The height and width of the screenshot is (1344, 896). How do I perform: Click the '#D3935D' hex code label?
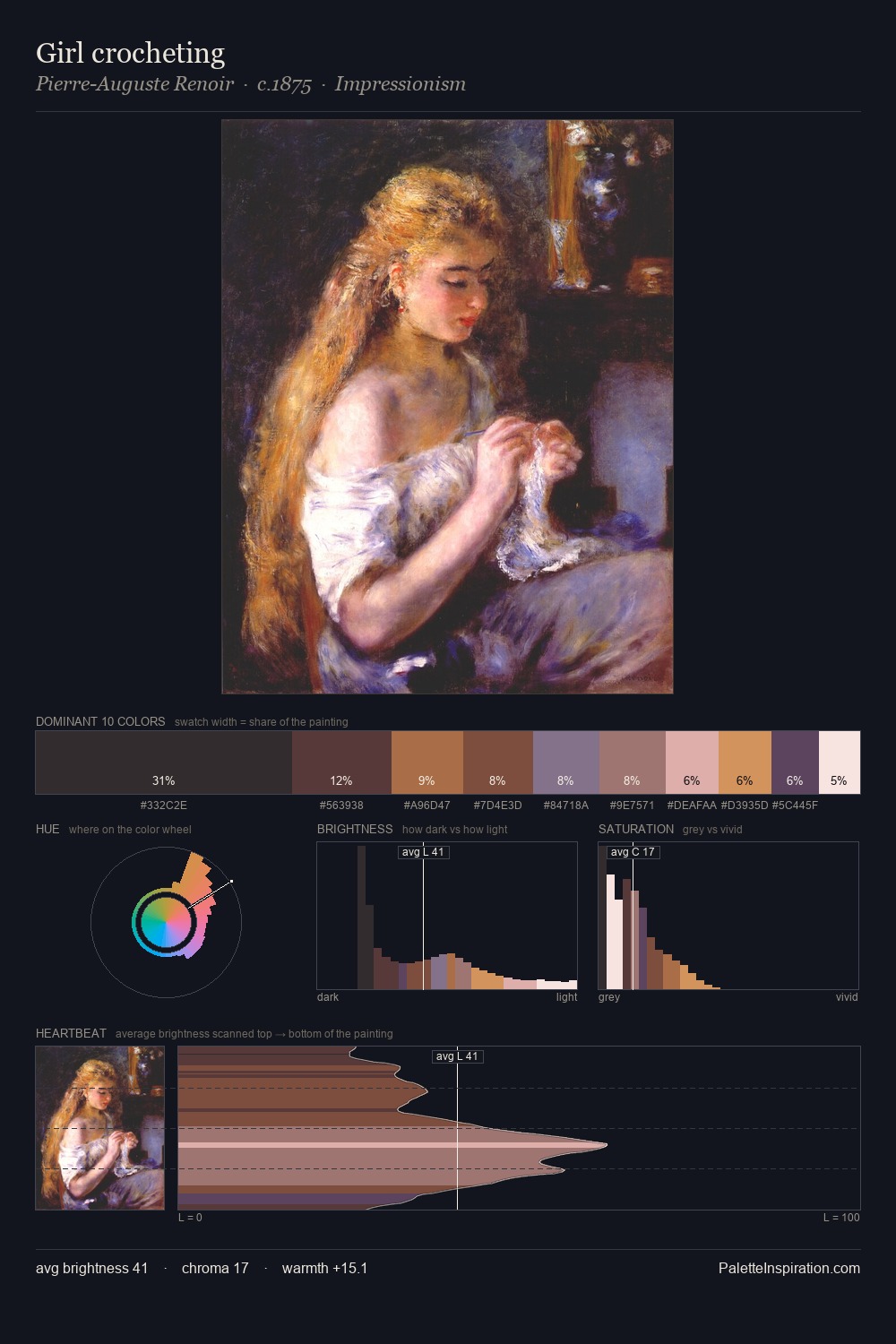coord(745,806)
